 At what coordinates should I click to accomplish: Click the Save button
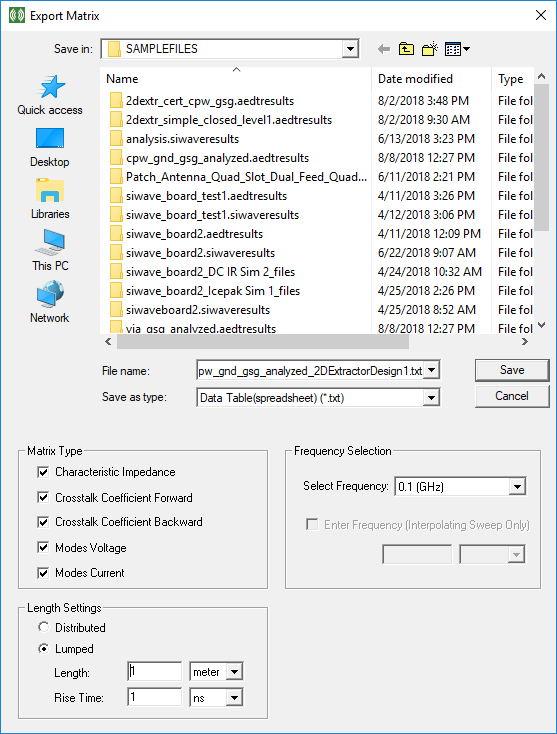[512, 370]
